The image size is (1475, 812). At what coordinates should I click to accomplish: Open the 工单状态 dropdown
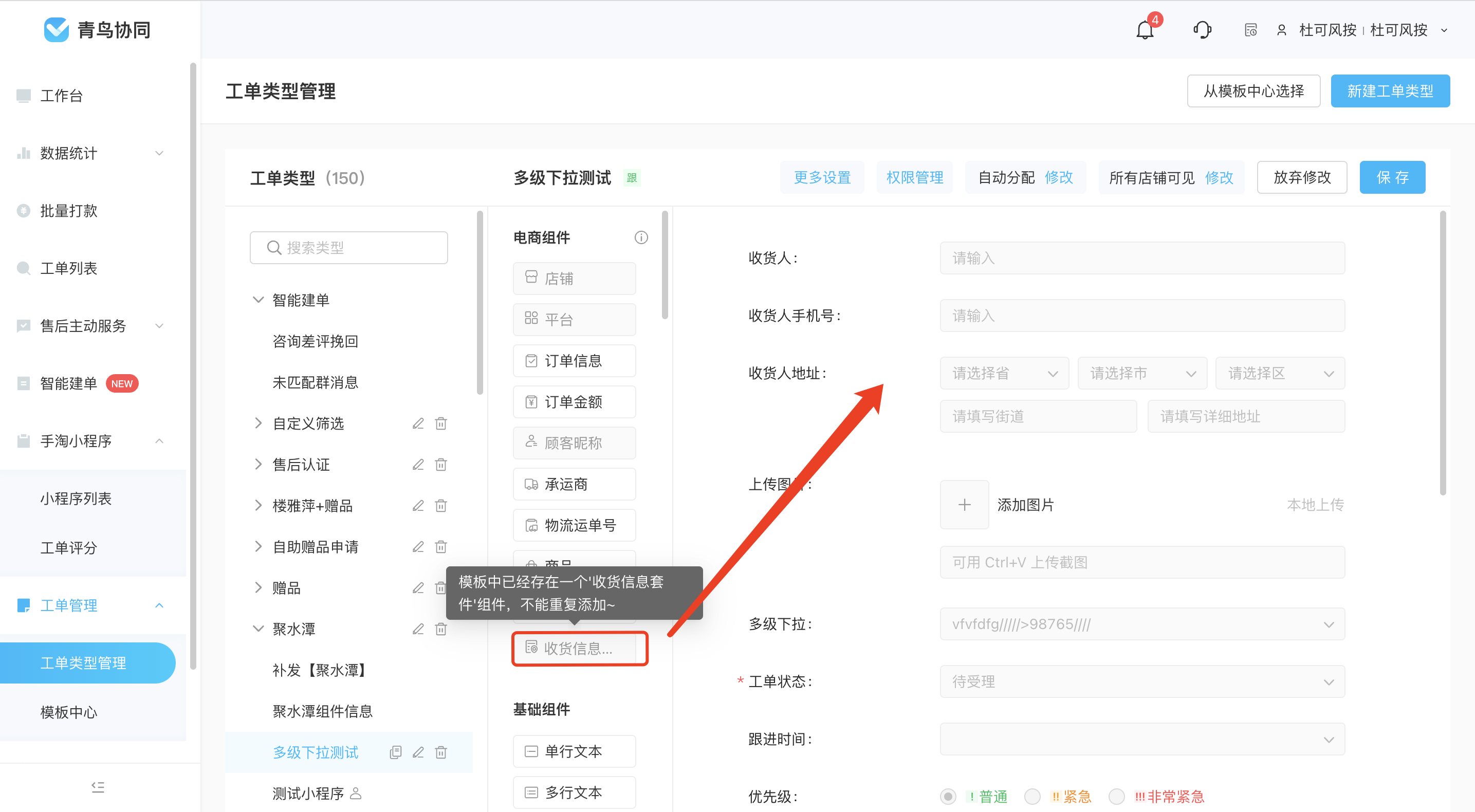click(x=1142, y=681)
